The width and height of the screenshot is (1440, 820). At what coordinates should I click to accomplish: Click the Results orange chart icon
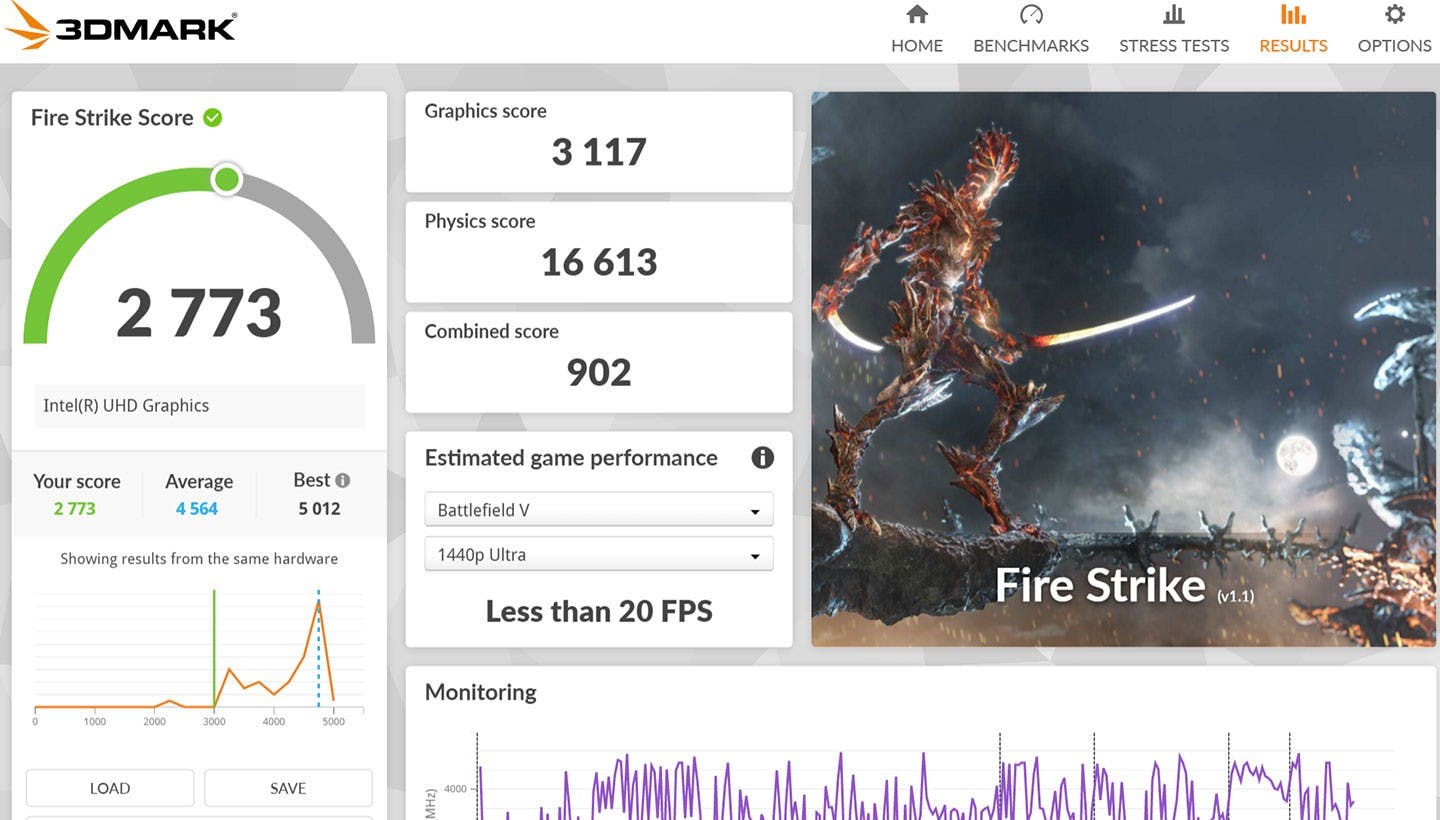[x=1293, y=15]
